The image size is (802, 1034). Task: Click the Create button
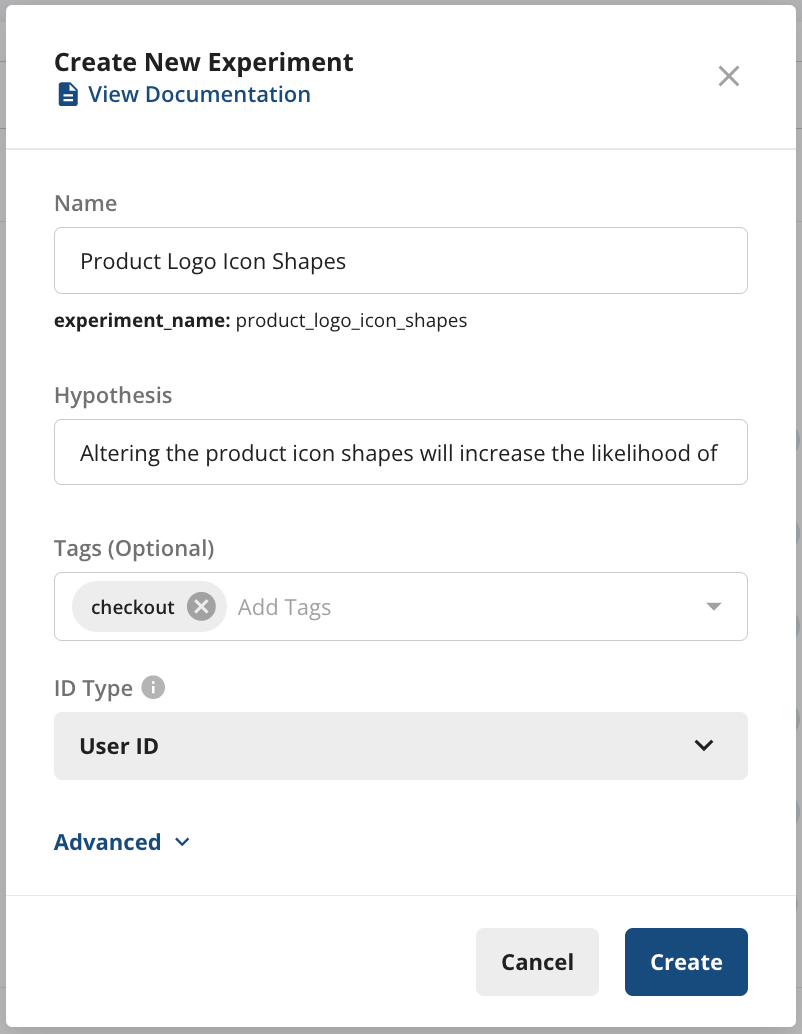686,962
